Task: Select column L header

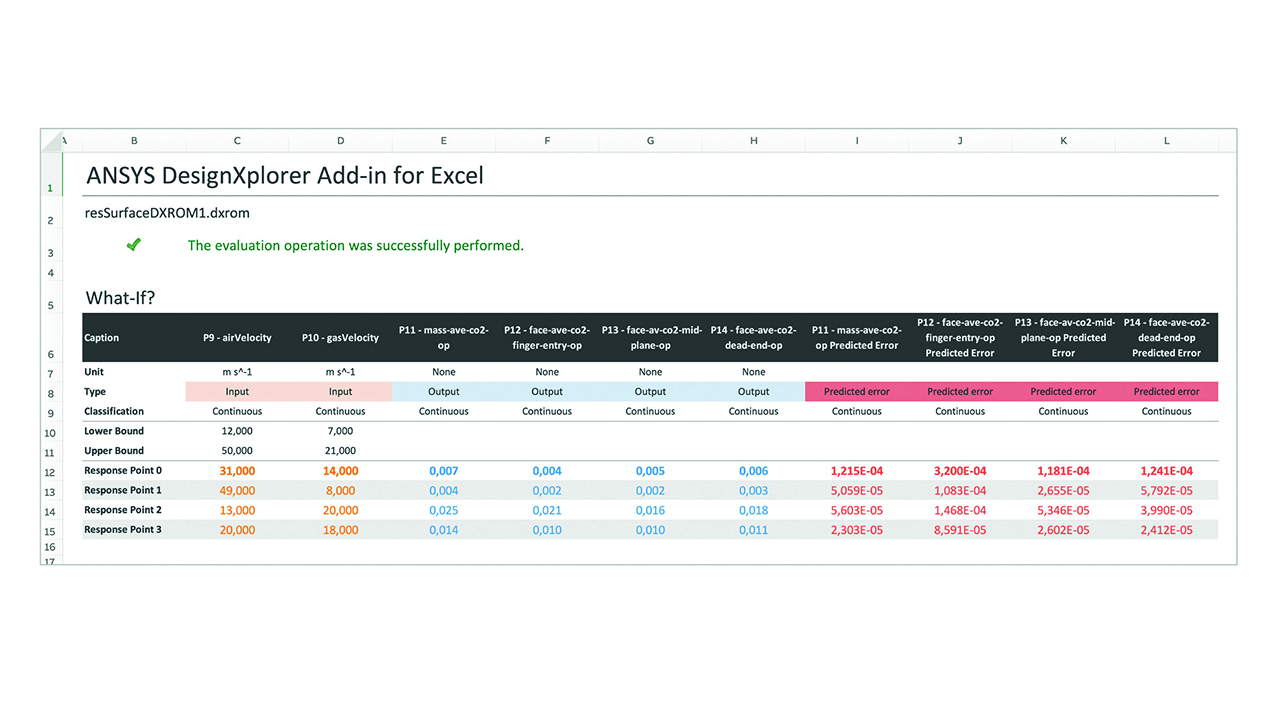Action: click(1167, 141)
